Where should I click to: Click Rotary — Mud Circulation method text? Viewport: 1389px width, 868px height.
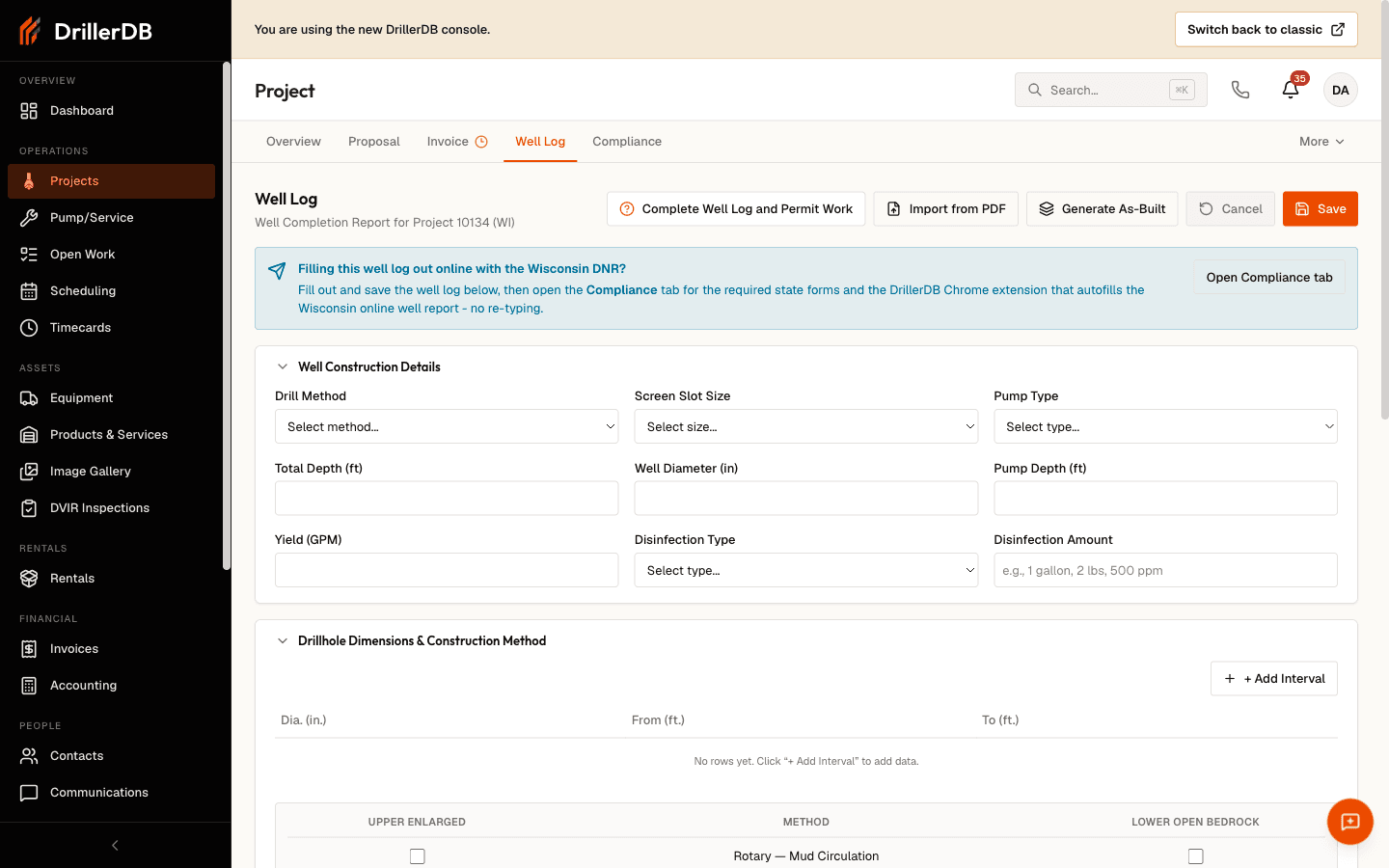806,856
